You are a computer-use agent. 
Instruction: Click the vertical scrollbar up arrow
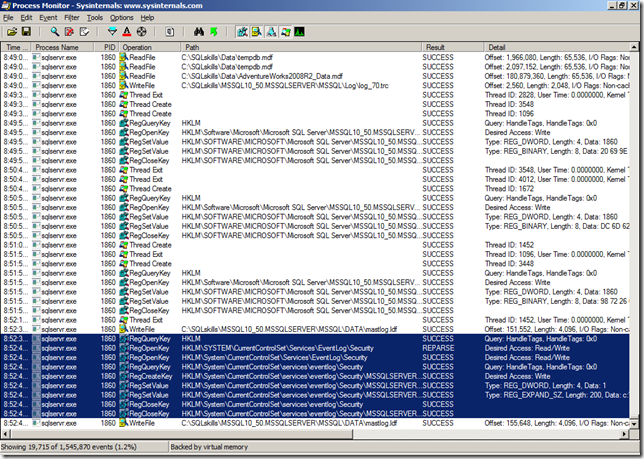[x=634, y=47]
